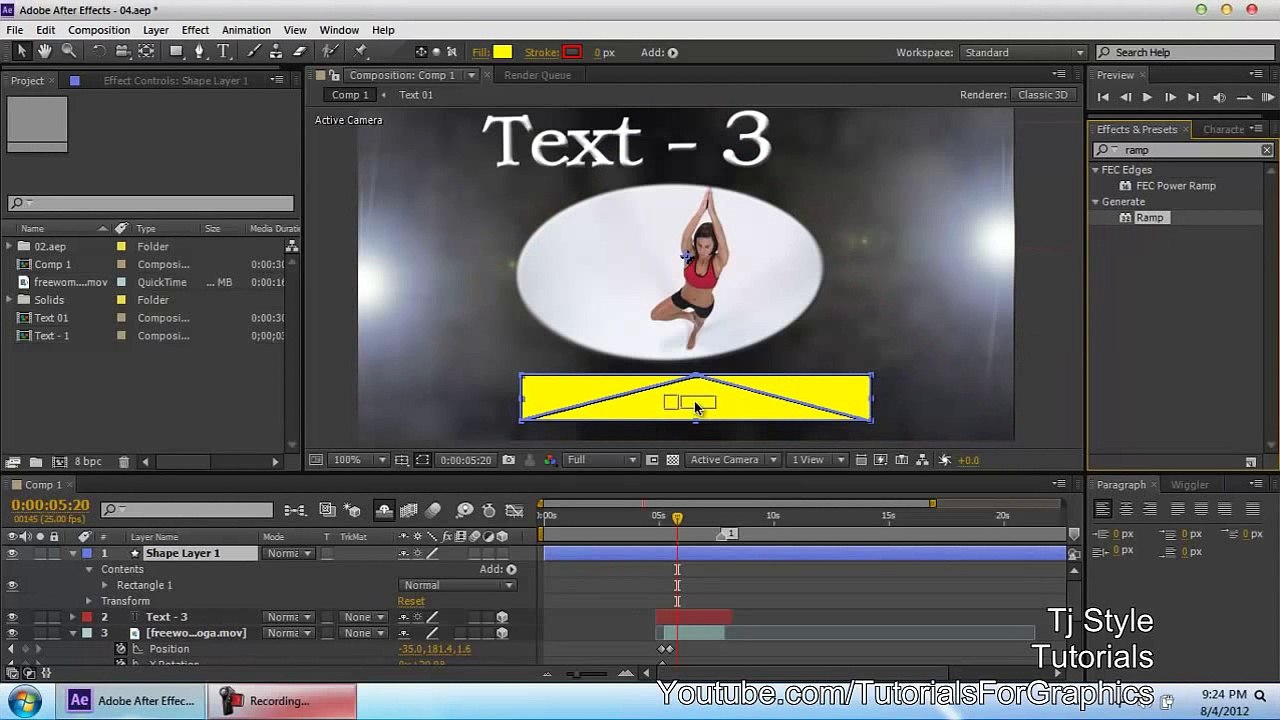Select the Ramp effect preset

[1150, 218]
